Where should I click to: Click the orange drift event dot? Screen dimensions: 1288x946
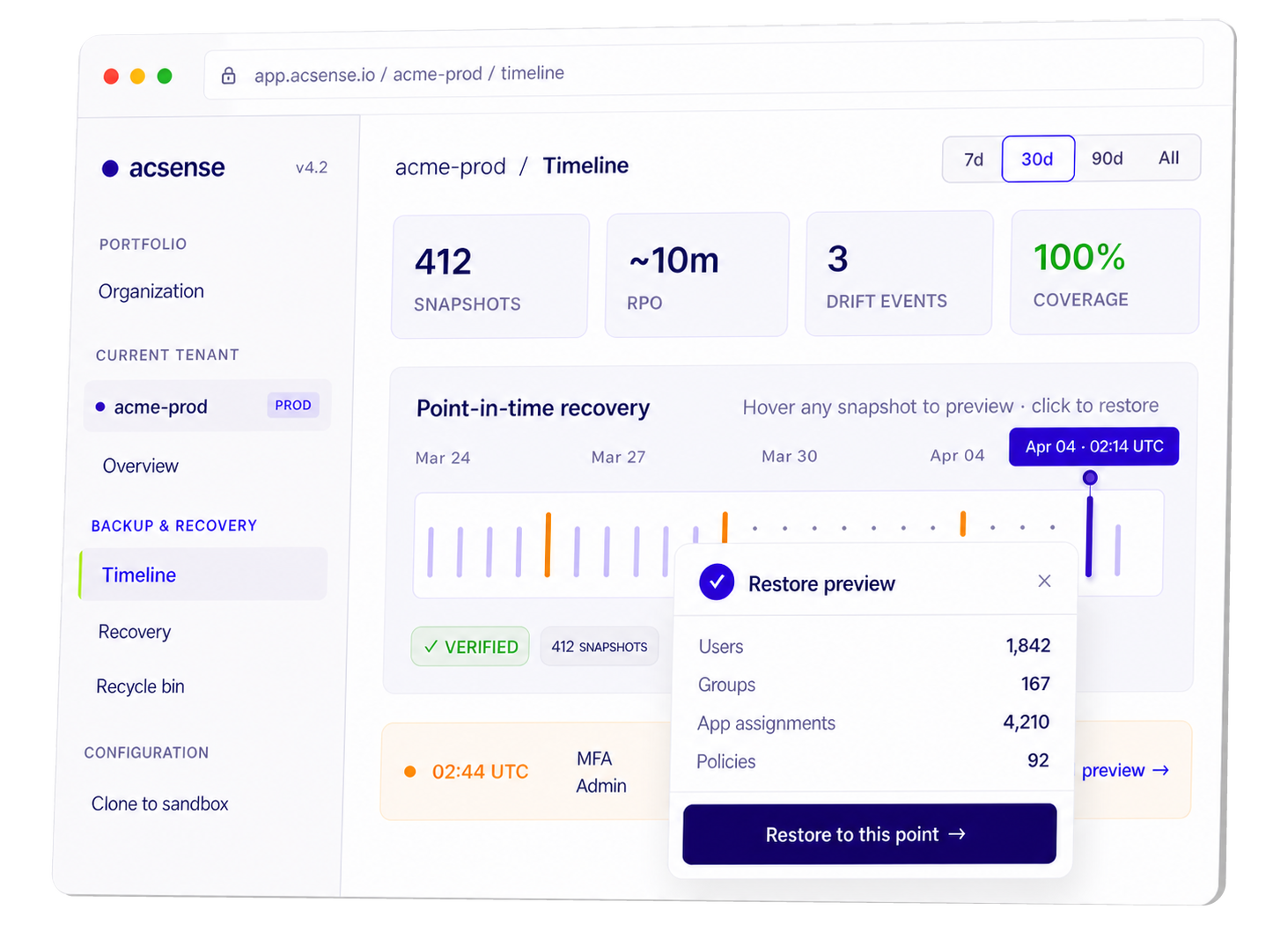pyautogui.click(x=409, y=772)
